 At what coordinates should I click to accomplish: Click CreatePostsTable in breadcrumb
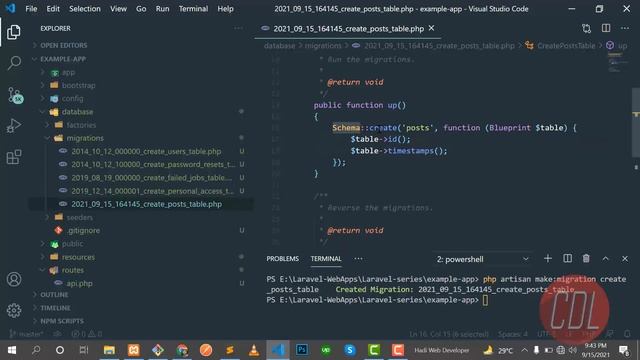pos(566,46)
